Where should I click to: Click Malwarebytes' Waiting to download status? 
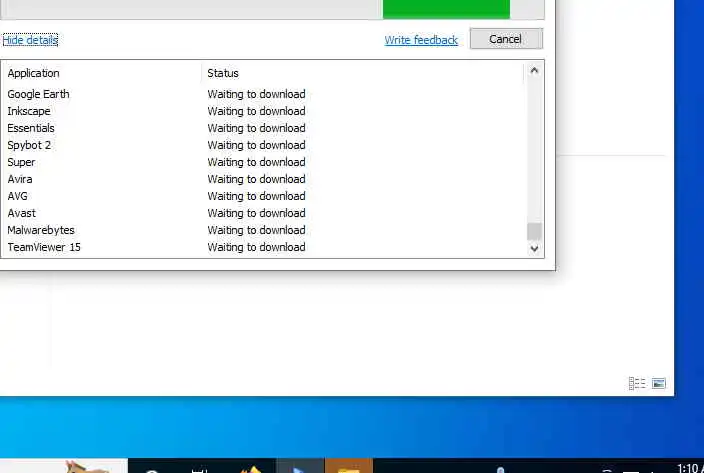[x=256, y=230]
